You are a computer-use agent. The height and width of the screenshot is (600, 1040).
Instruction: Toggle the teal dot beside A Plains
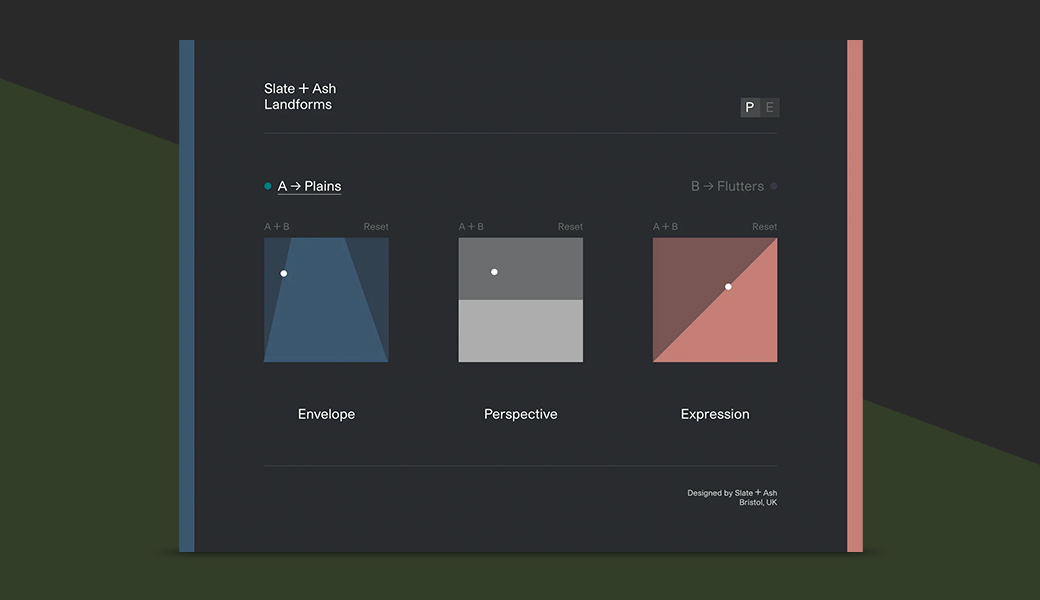pyautogui.click(x=268, y=186)
